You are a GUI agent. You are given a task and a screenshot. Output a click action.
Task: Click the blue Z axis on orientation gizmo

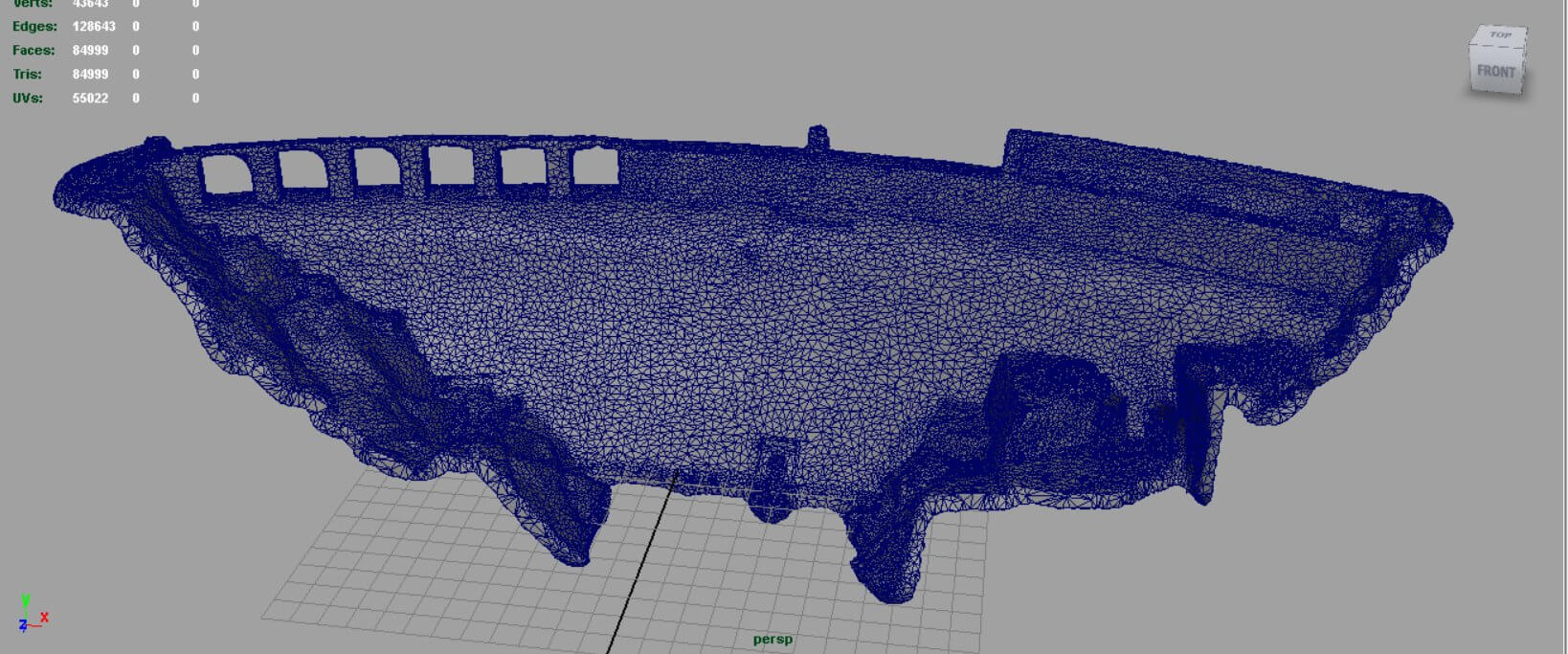coord(22,626)
